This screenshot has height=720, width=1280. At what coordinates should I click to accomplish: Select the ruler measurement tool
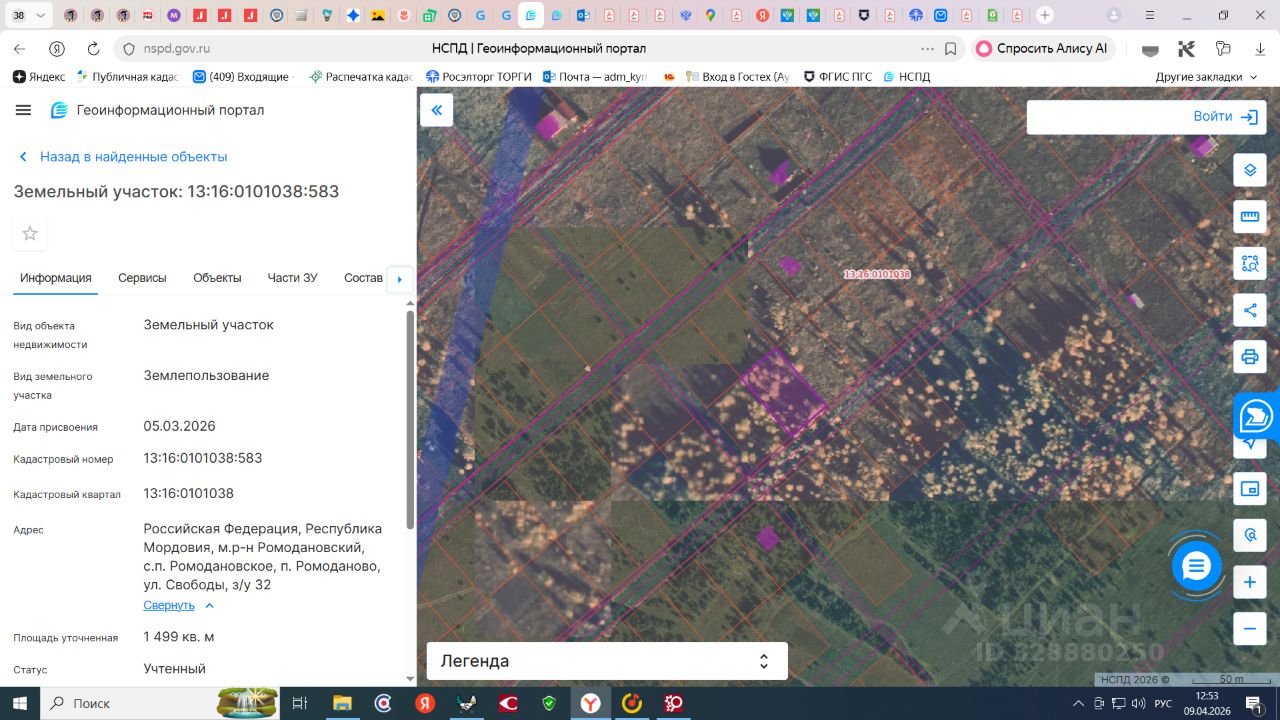(x=1249, y=217)
